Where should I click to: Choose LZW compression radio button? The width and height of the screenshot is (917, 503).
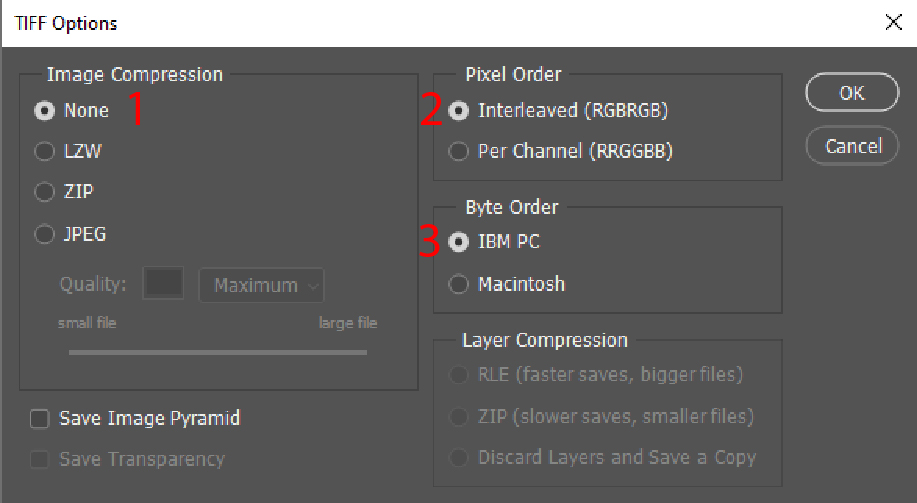[x=44, y=152]
